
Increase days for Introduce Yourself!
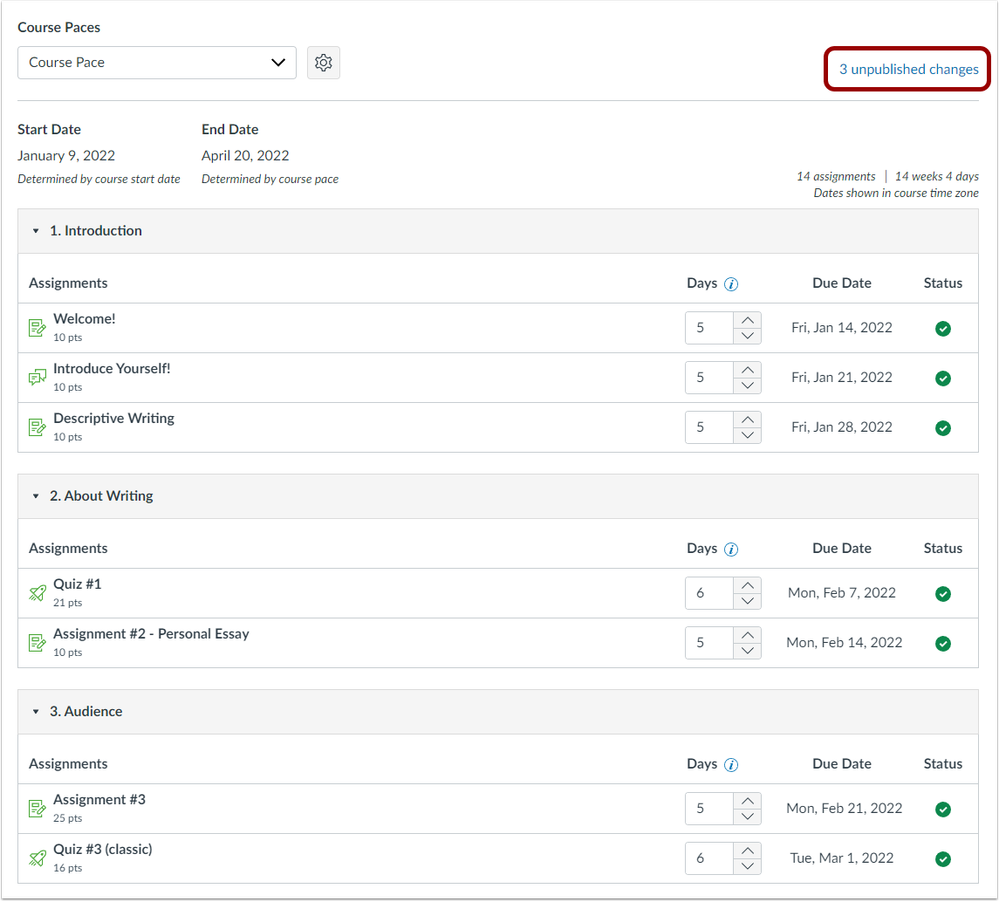click(747, 370)
